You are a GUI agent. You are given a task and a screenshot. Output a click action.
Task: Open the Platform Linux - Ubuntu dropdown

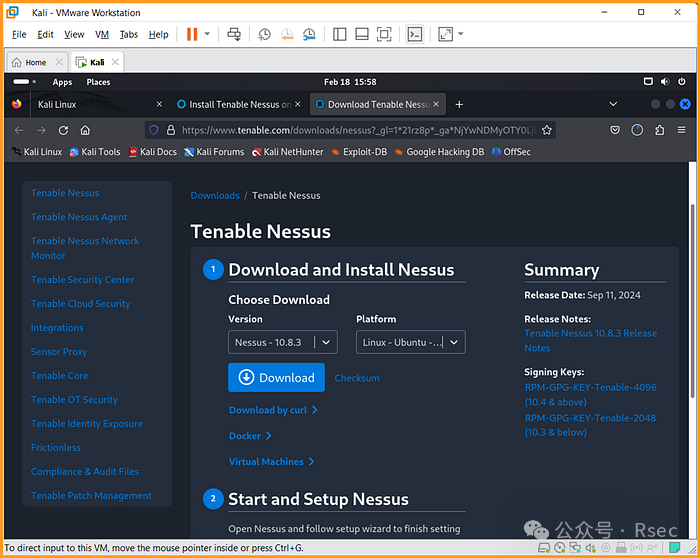[411, 342]
